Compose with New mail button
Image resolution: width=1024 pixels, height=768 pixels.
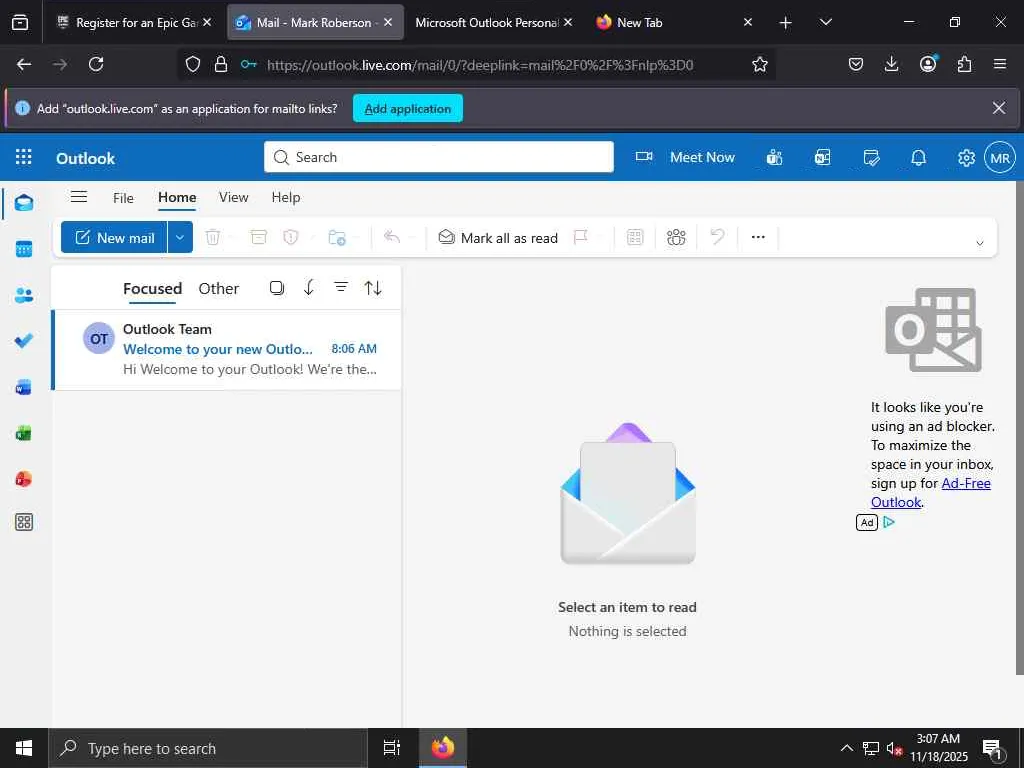coord(114,237)
